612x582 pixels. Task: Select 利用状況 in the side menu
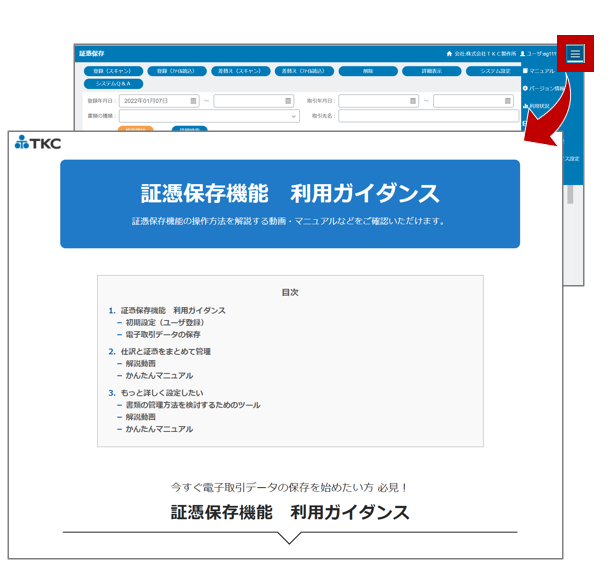[x=536, y=106]
